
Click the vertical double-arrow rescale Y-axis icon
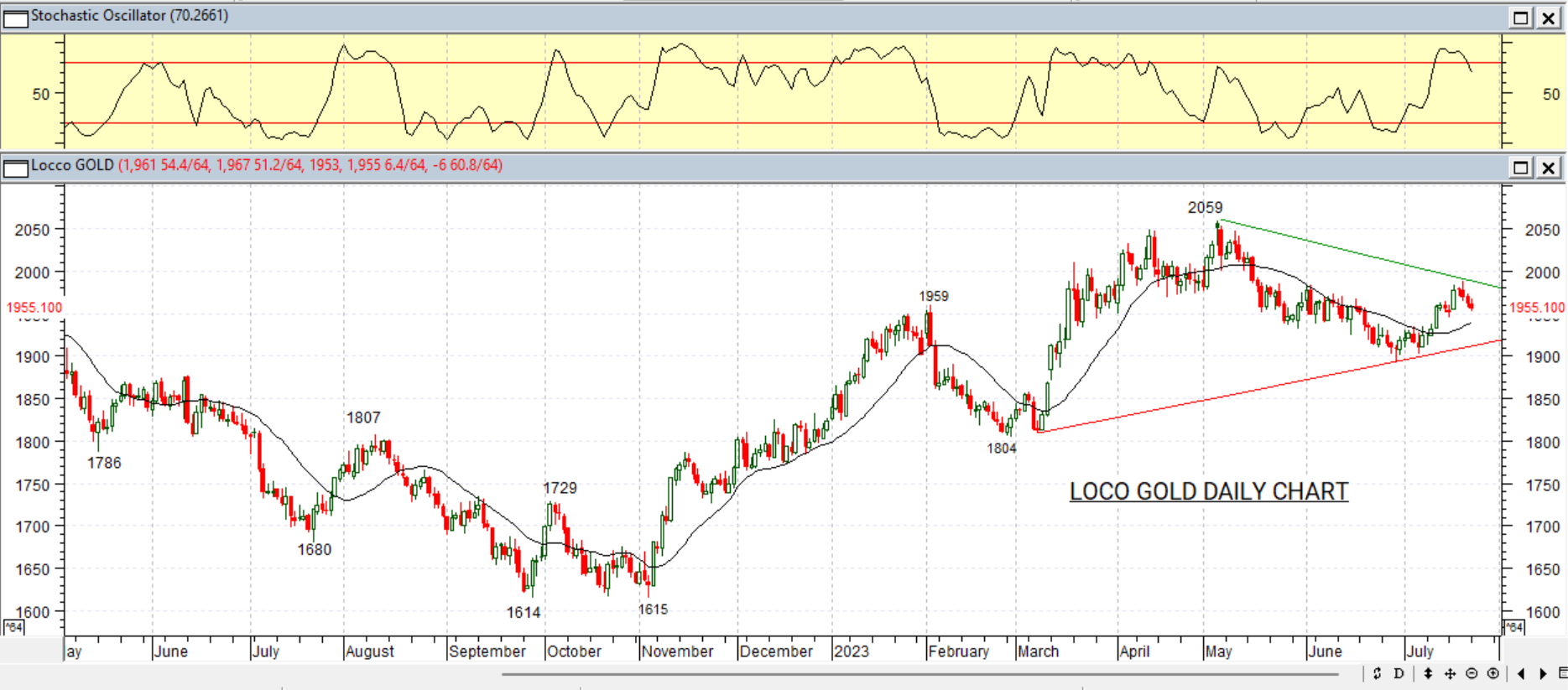tap(1428, 673)
